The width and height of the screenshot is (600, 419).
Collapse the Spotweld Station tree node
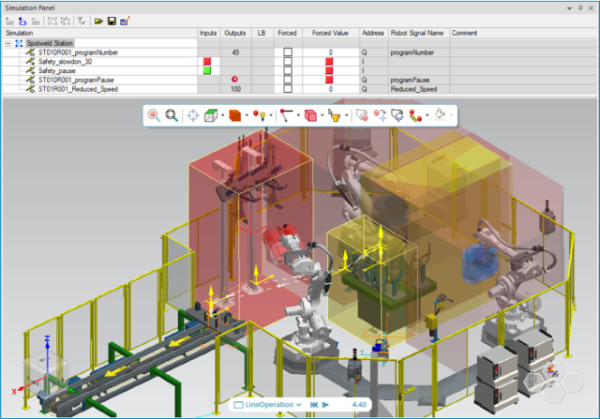tap(9, 43)
